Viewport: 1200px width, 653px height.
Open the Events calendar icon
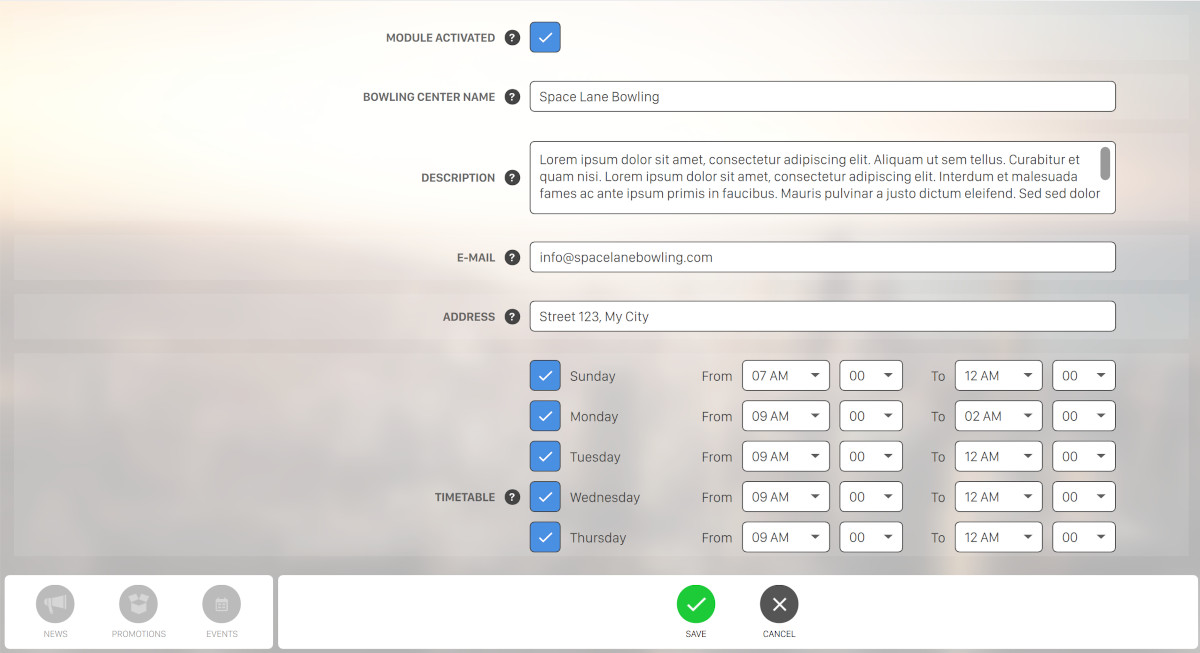coord(221,604)
